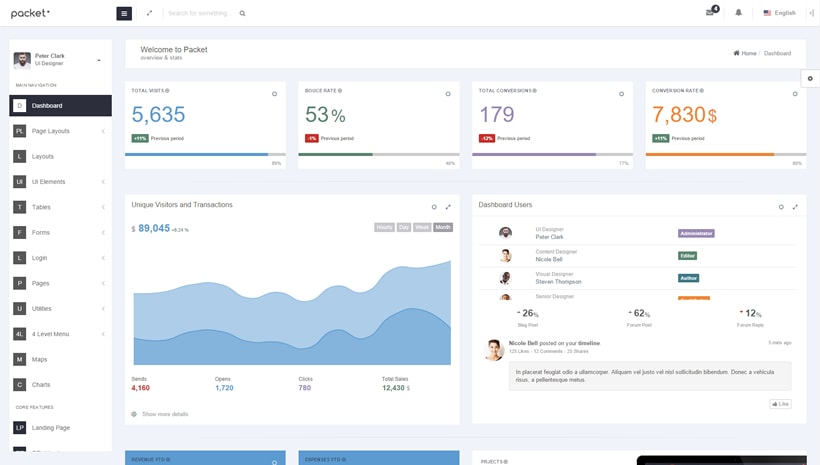
Task: Click the circle refresh icon on Total Visits card
Action: [x=275, y=94]
